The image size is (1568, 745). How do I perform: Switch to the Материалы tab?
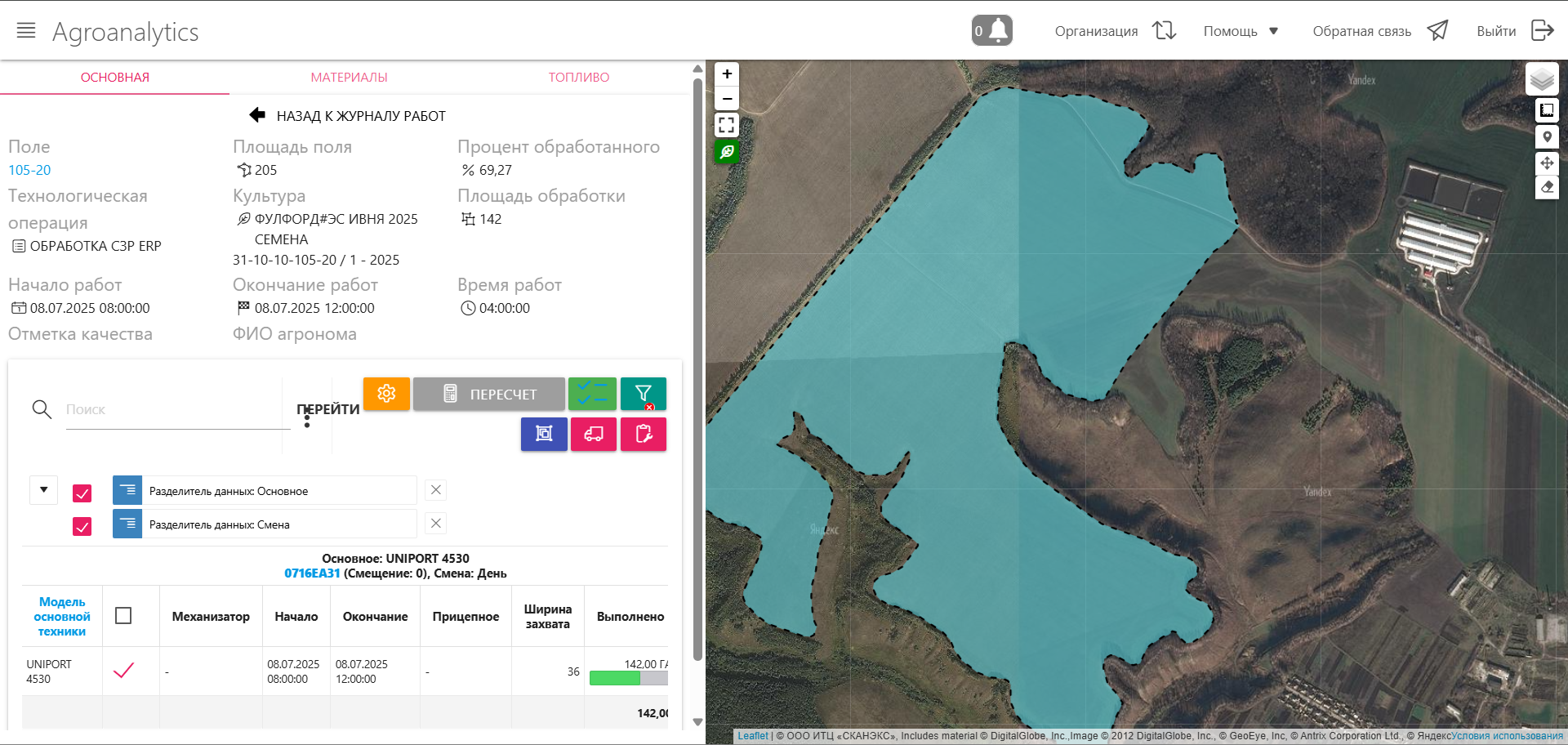(x=349, y=78)
